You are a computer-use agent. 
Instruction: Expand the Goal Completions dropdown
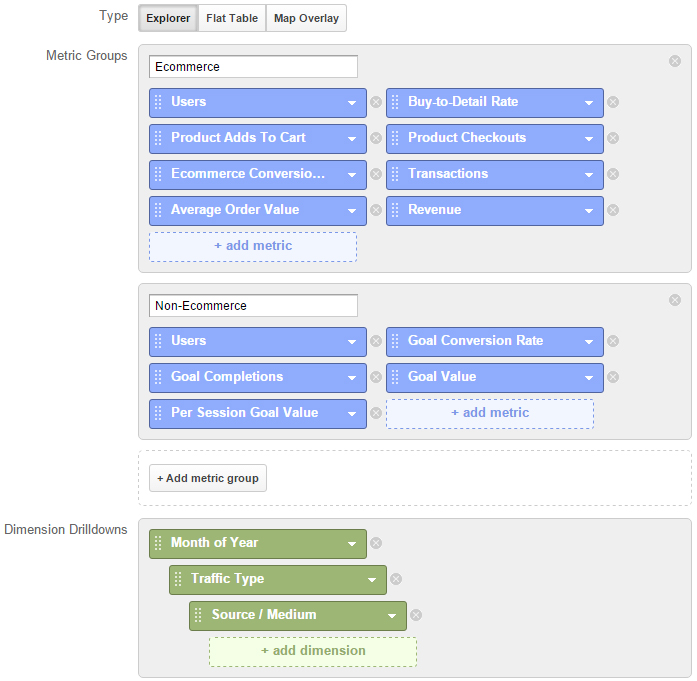pyautogui.click(x=352, y=378)
